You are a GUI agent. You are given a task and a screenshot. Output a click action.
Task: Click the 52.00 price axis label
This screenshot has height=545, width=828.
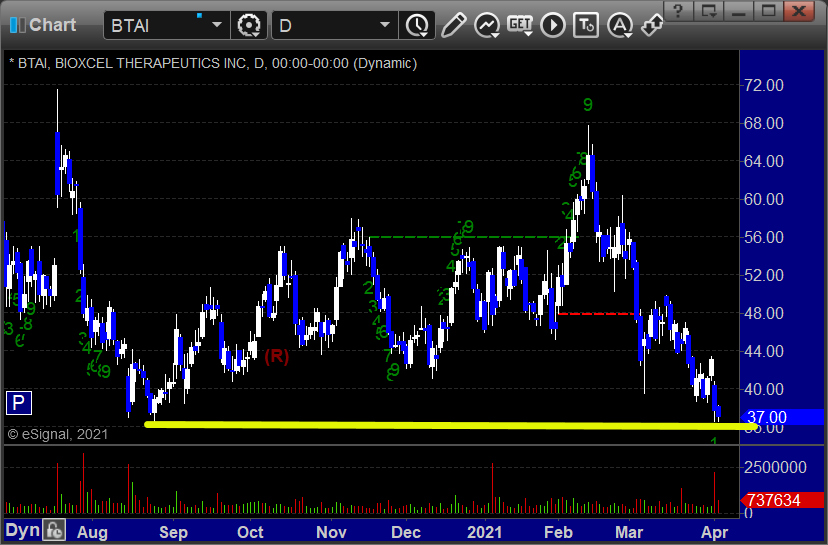coord(763,275)
